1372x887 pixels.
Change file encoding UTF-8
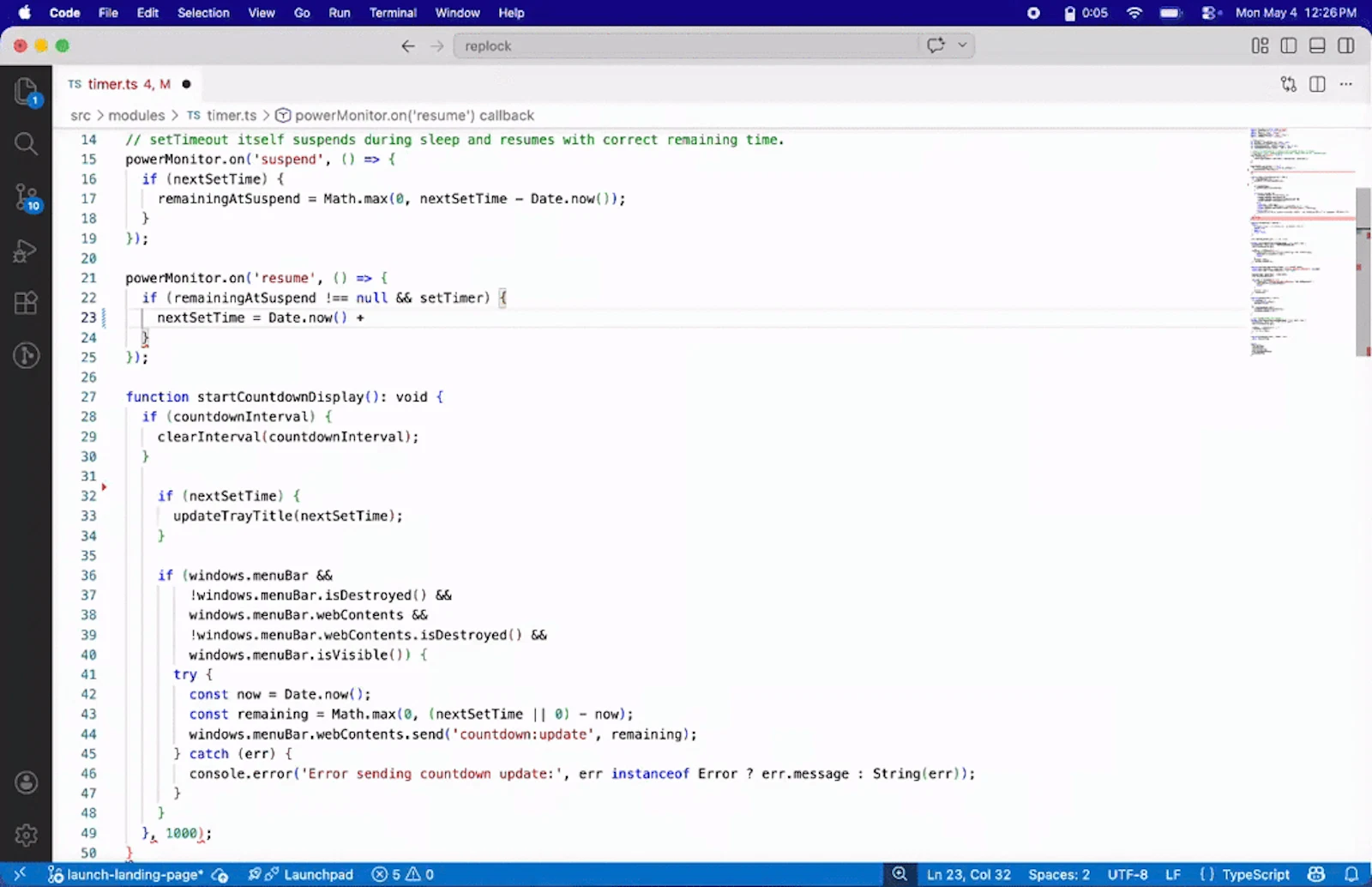pos(1128,875)
